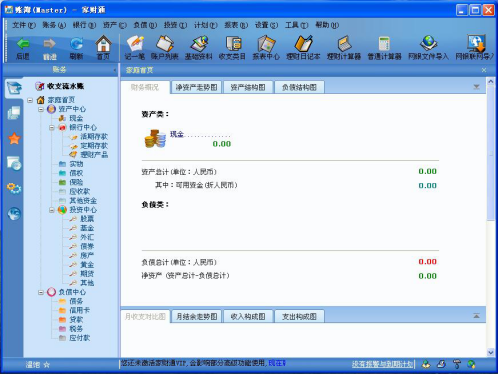This screenshot has width=498, height=374.
Task: Click the main scrollbar down arrow
Action: (491, 352)
